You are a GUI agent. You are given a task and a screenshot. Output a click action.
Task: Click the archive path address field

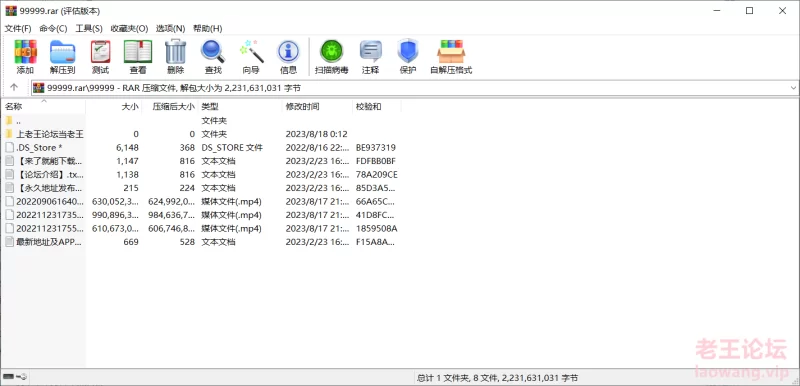tap(414, 88)
